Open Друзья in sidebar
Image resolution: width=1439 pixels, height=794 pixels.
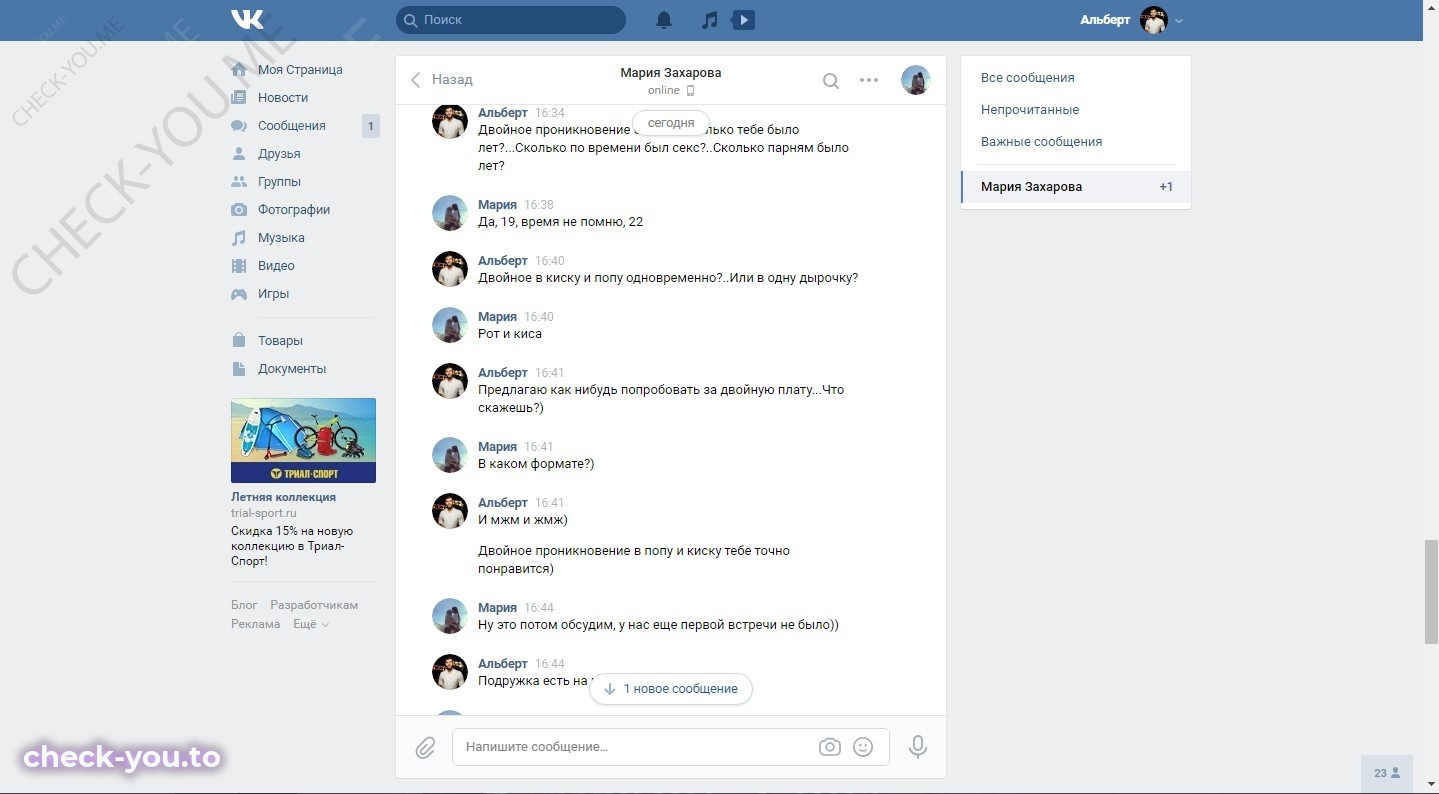(279, 154)
